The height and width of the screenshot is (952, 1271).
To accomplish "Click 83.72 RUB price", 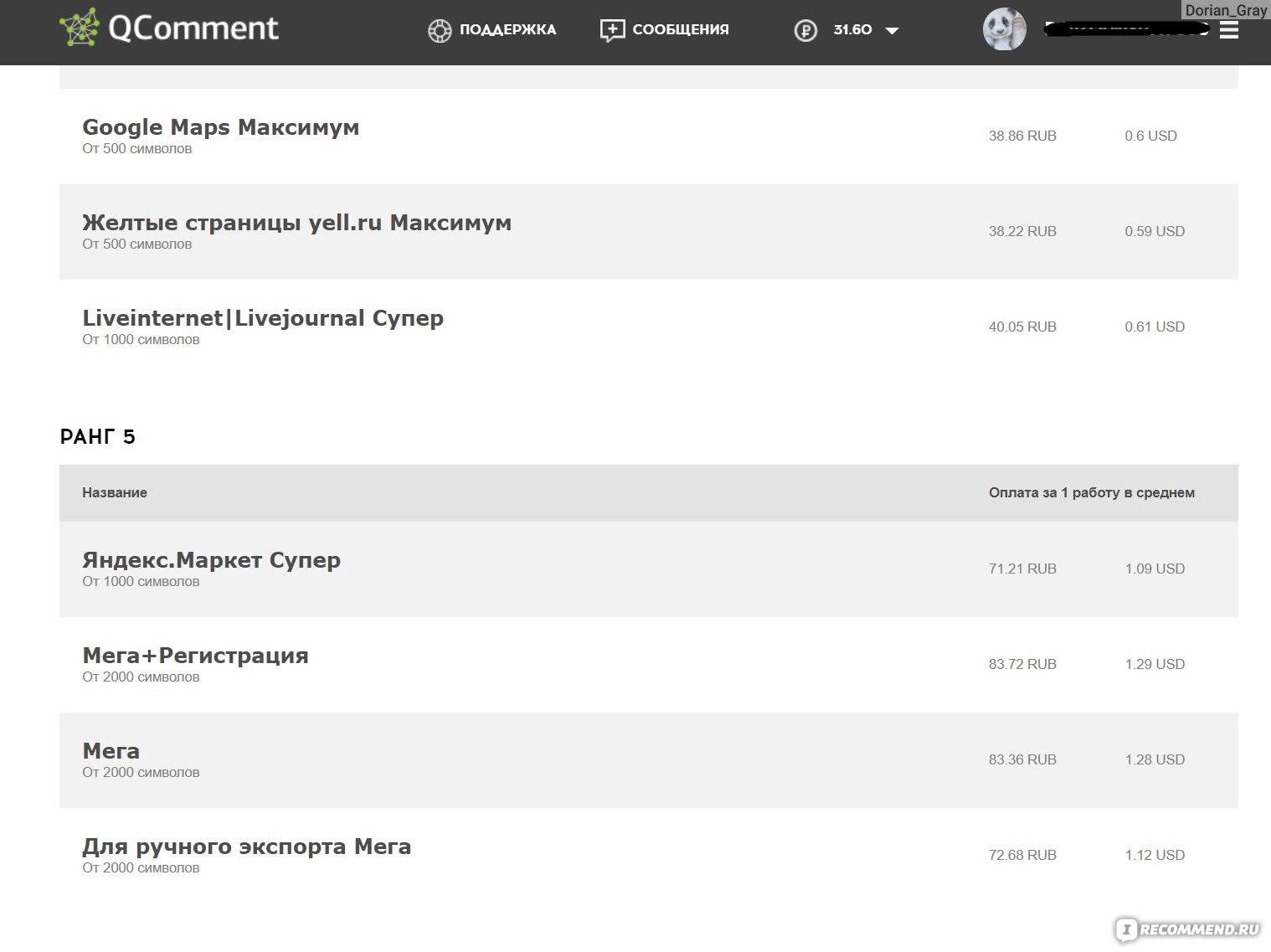I will tap(1022, 664).
